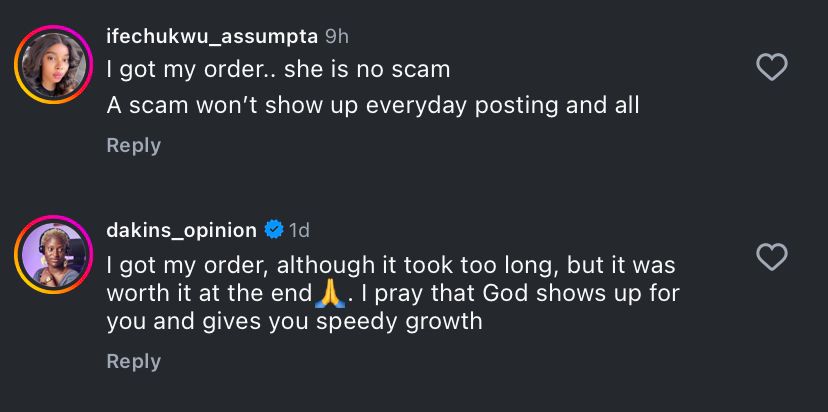Screen dimensions: 828x412
Task: Click the blue verified badge icon
Action: pyautogui.click(x=273, y=230)
